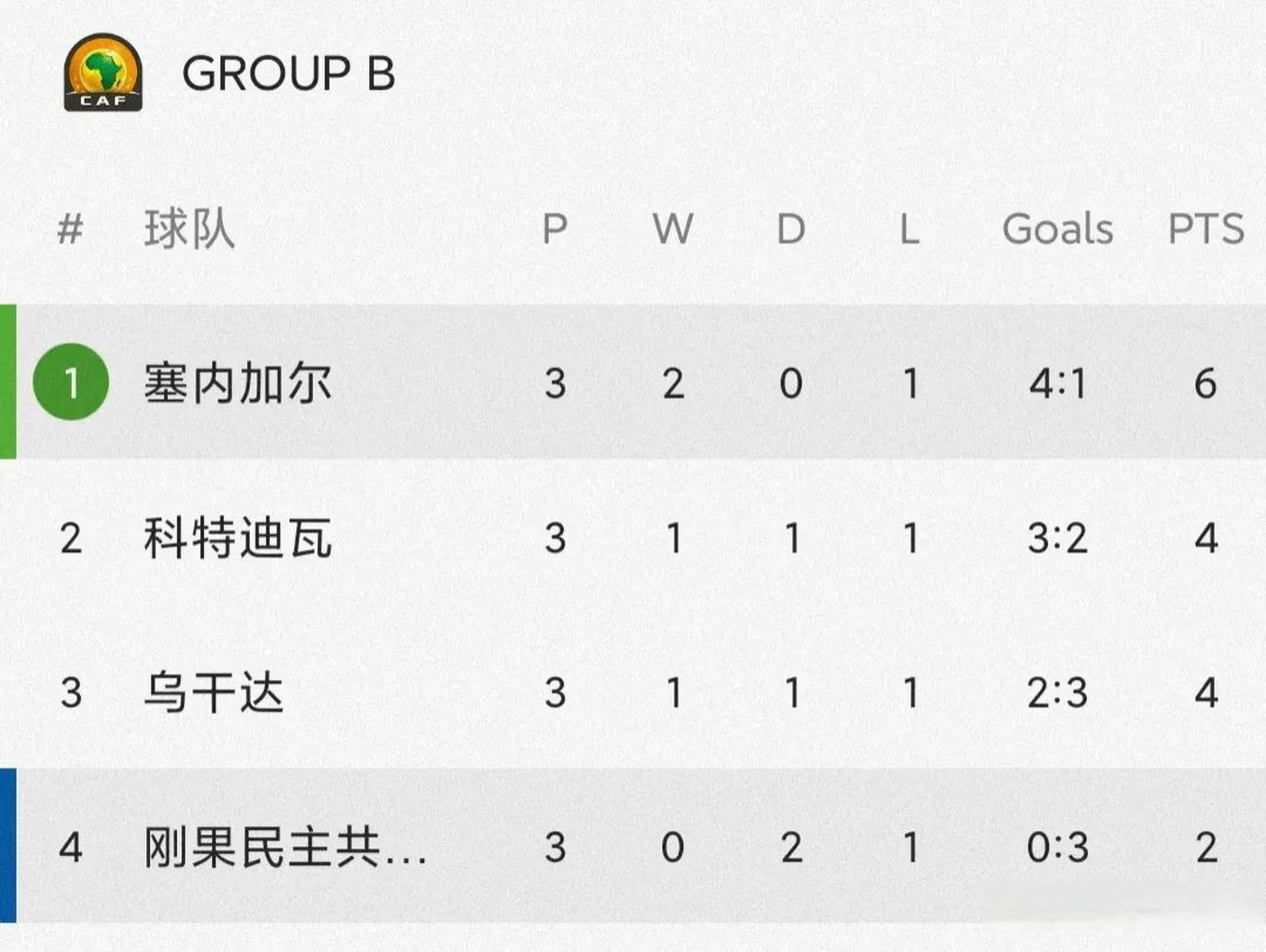Click the 球队 column header
This screenshot has height=952, width=1266.
(190, 228)
